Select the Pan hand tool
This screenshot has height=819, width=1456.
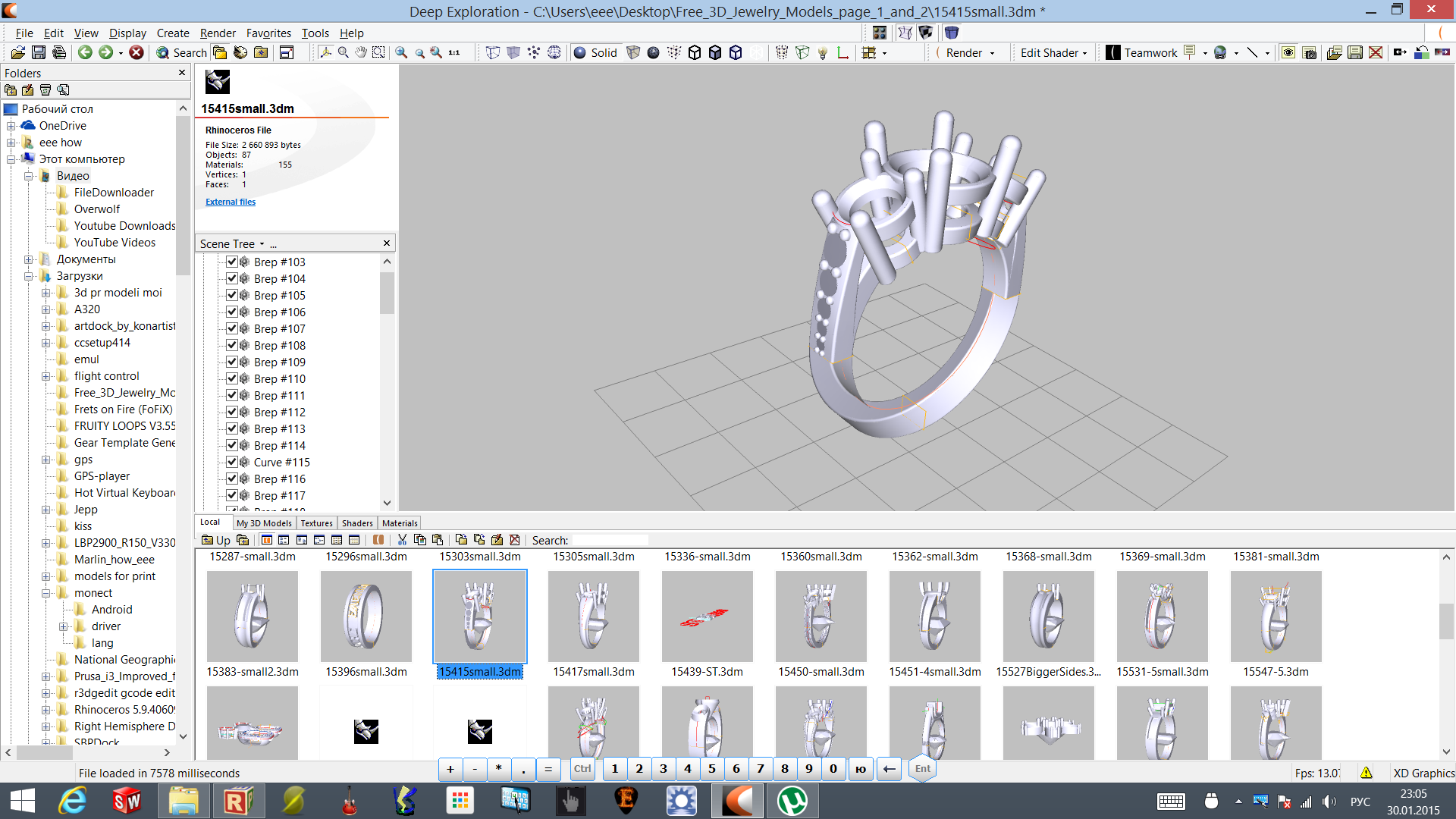(361, 52)
